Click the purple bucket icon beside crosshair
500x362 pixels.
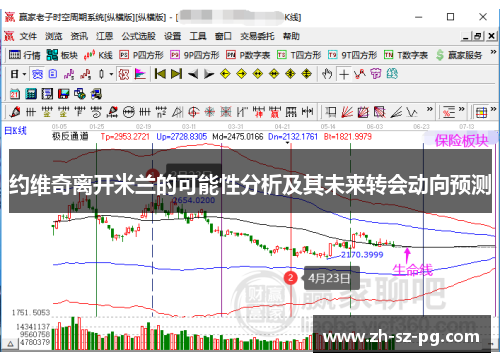pyautogui.click(x=376, y=74)
